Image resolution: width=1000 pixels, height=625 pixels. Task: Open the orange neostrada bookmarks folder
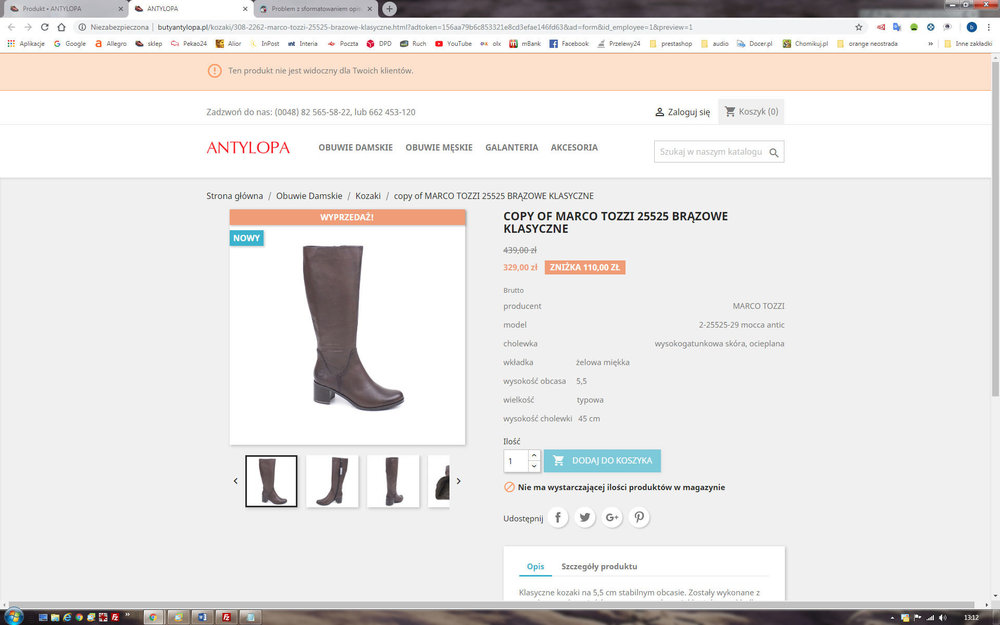click(x=867, y=43)
